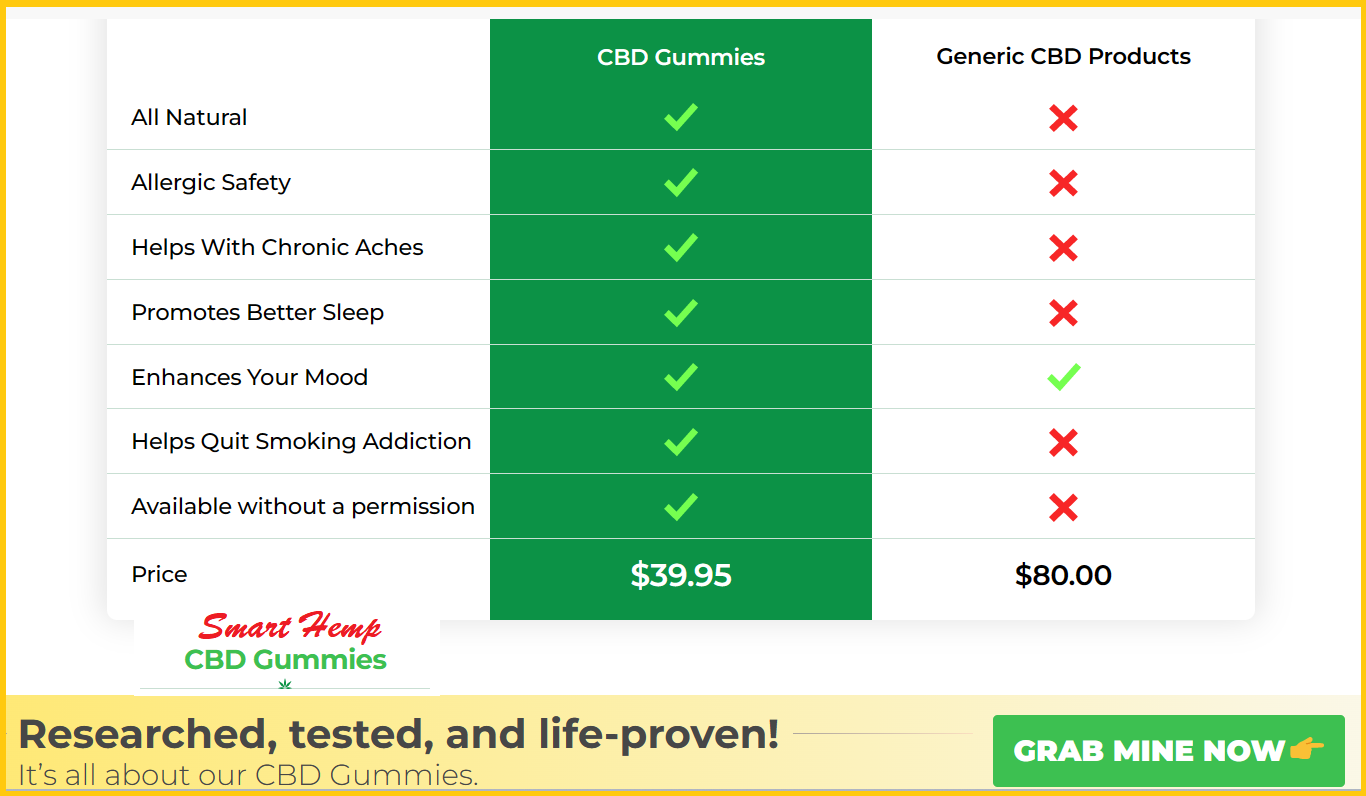
Task: Click Generic CBD Products checkmark for Enhances Your Mood
Action: click(1063, 377)
